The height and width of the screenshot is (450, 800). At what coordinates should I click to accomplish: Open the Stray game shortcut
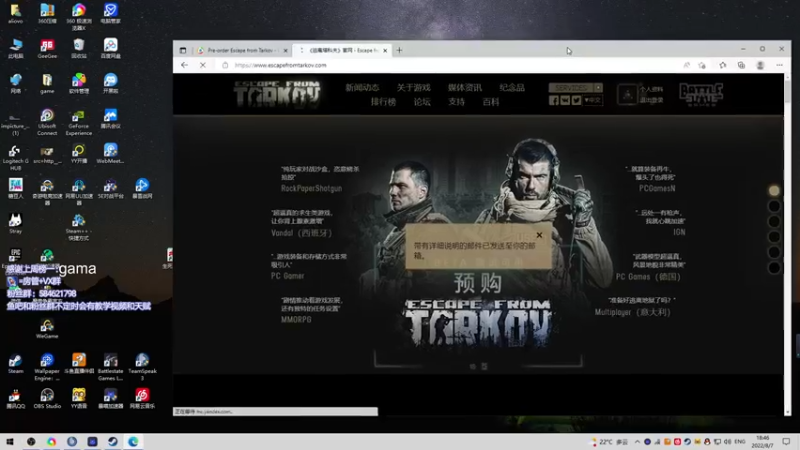tap(15, 223)
